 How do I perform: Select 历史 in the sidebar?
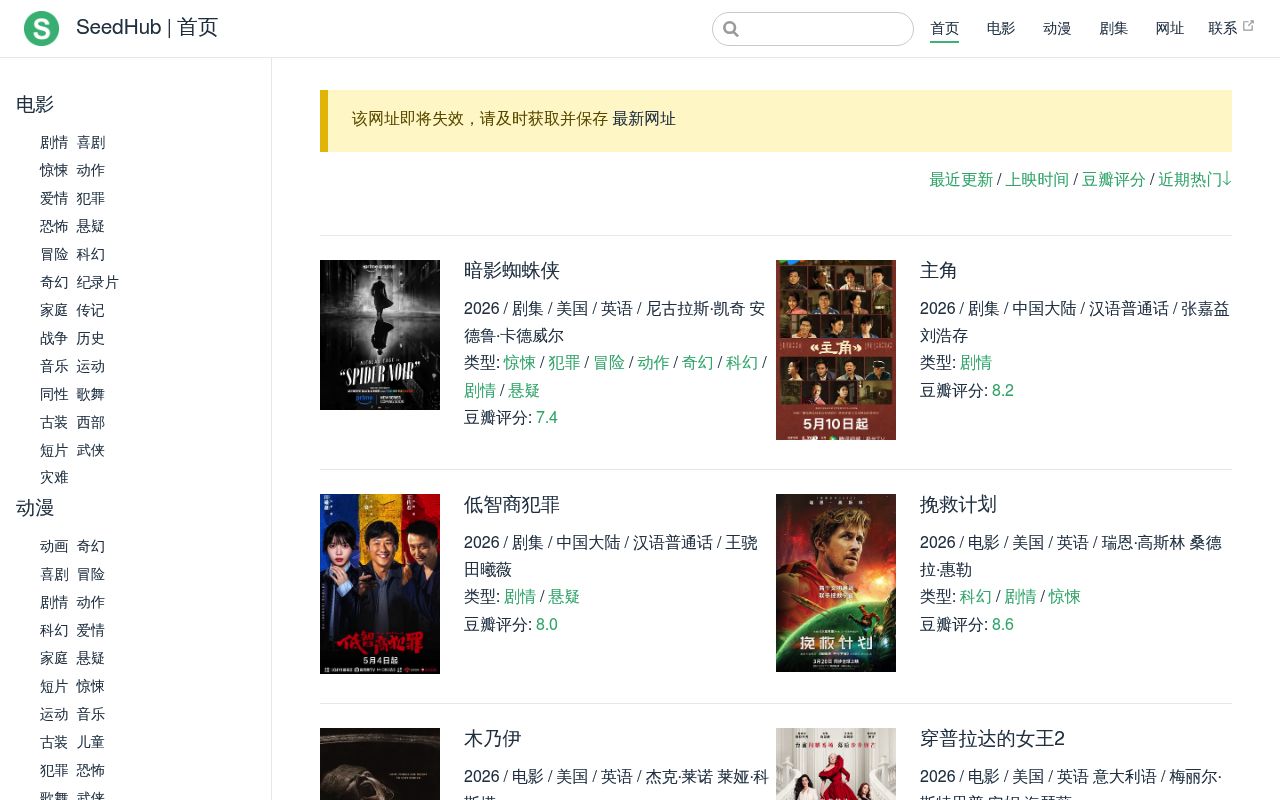click(x=91, y=339)
